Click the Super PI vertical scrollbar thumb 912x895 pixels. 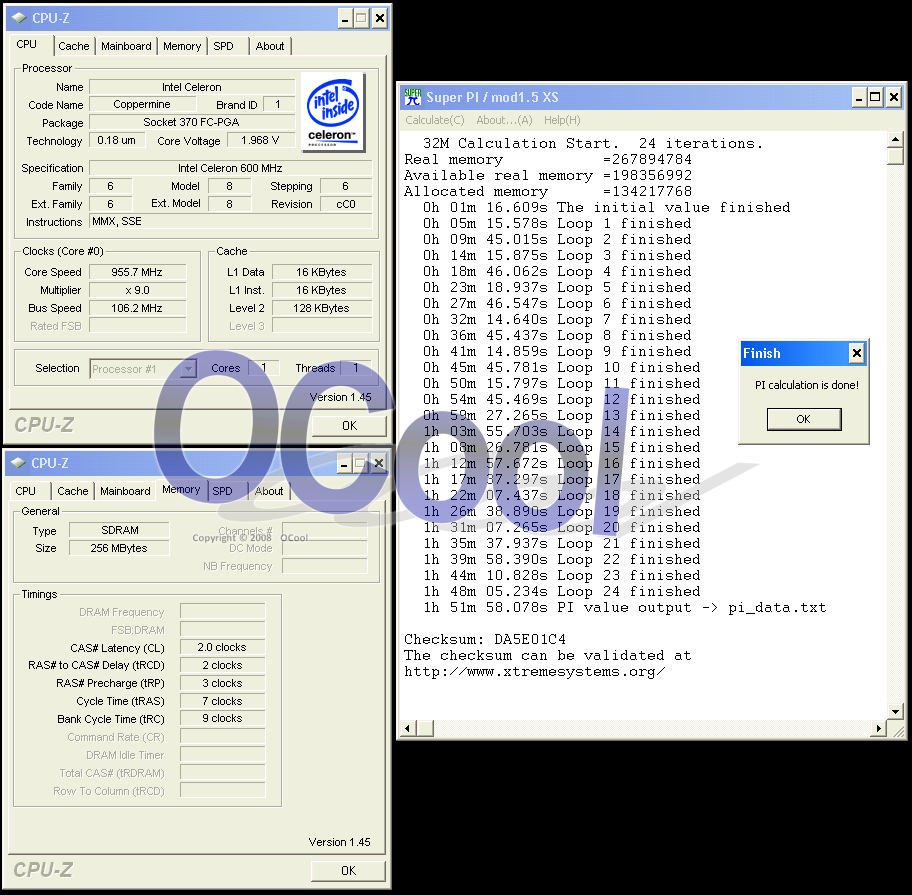[x=895, y=156]
